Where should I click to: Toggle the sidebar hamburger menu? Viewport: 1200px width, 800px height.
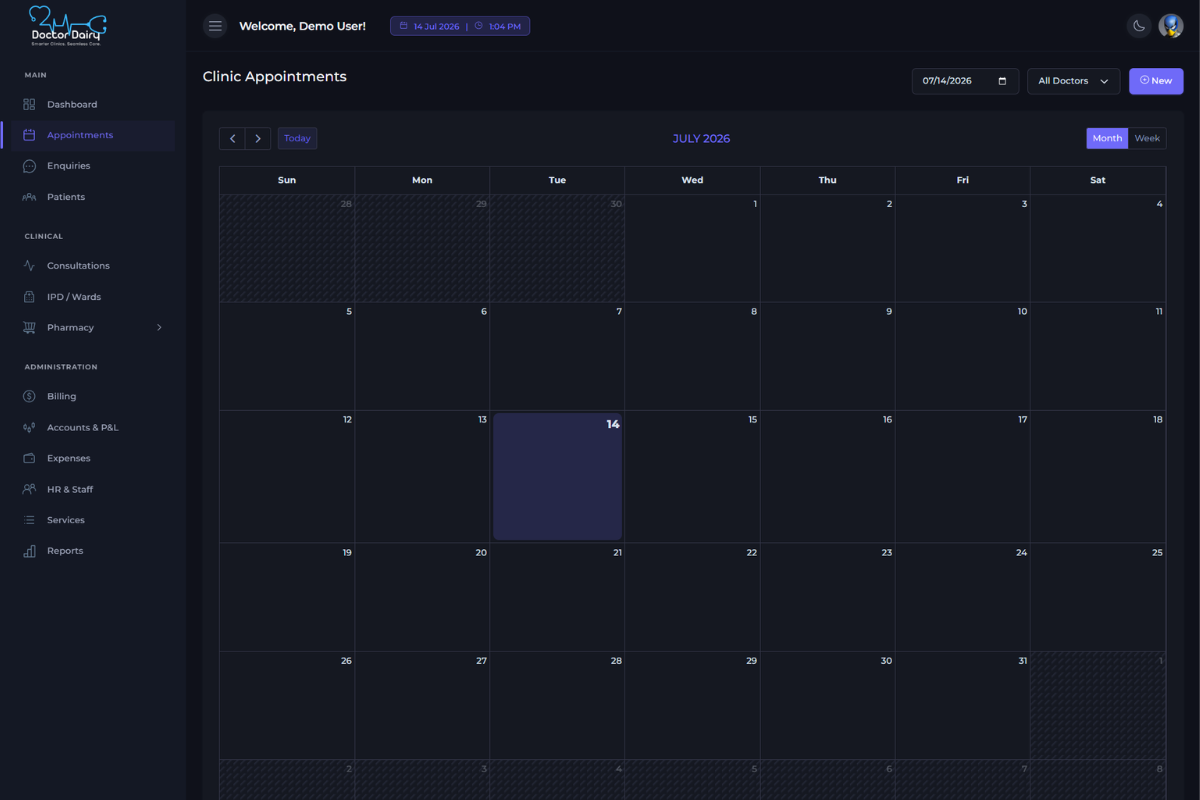coord(215,26)
